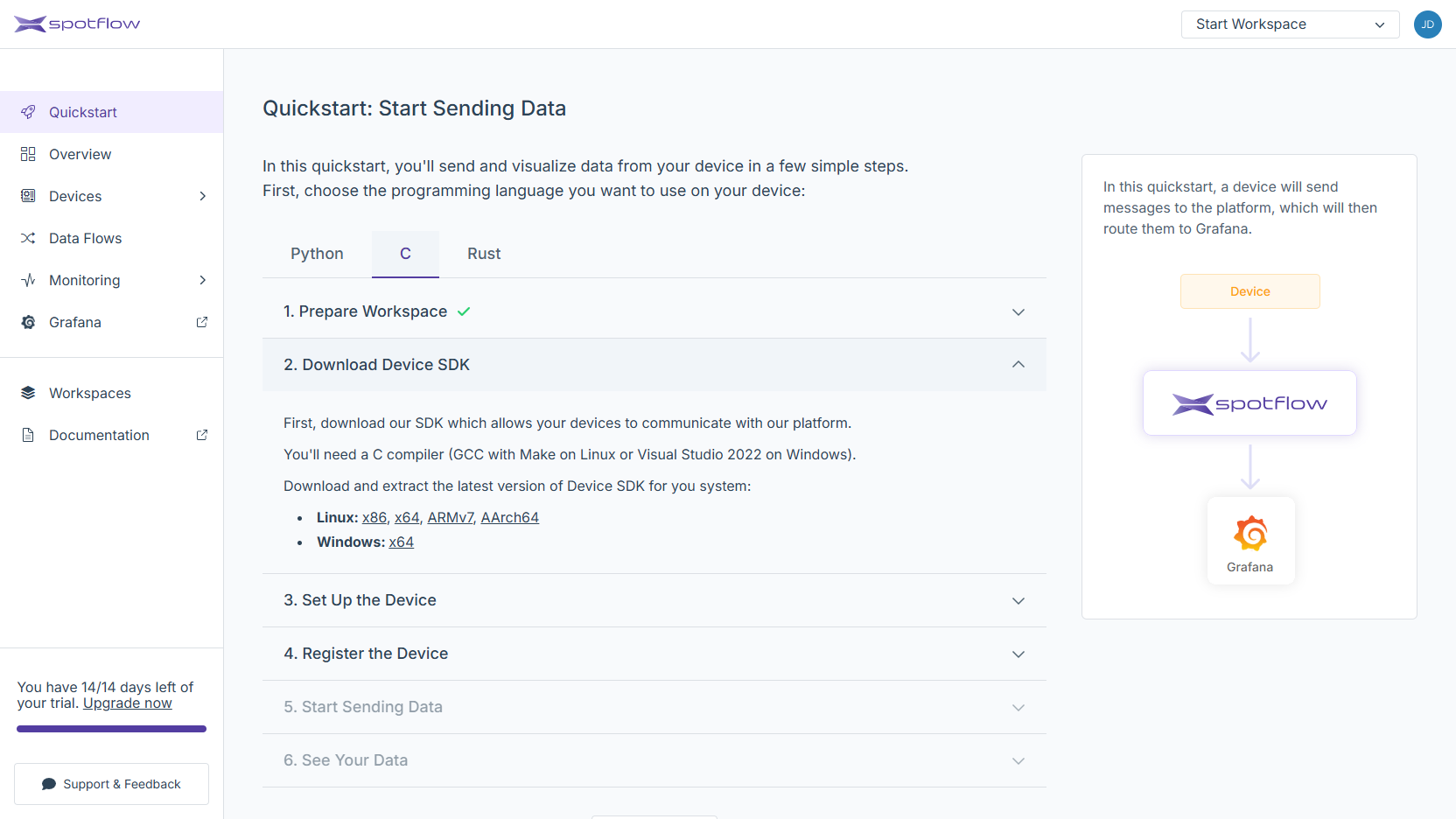Download the Linux ARMv7 SDK link
The width and height of the screenshot is (1456, 819).
tap(450, 517)
